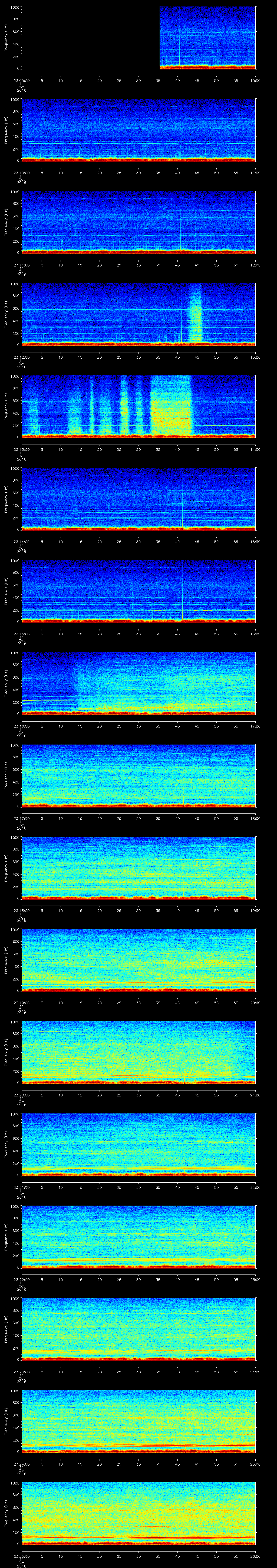
Task: Click the 23:12:00 start time label
Action: tap(21, 357)
